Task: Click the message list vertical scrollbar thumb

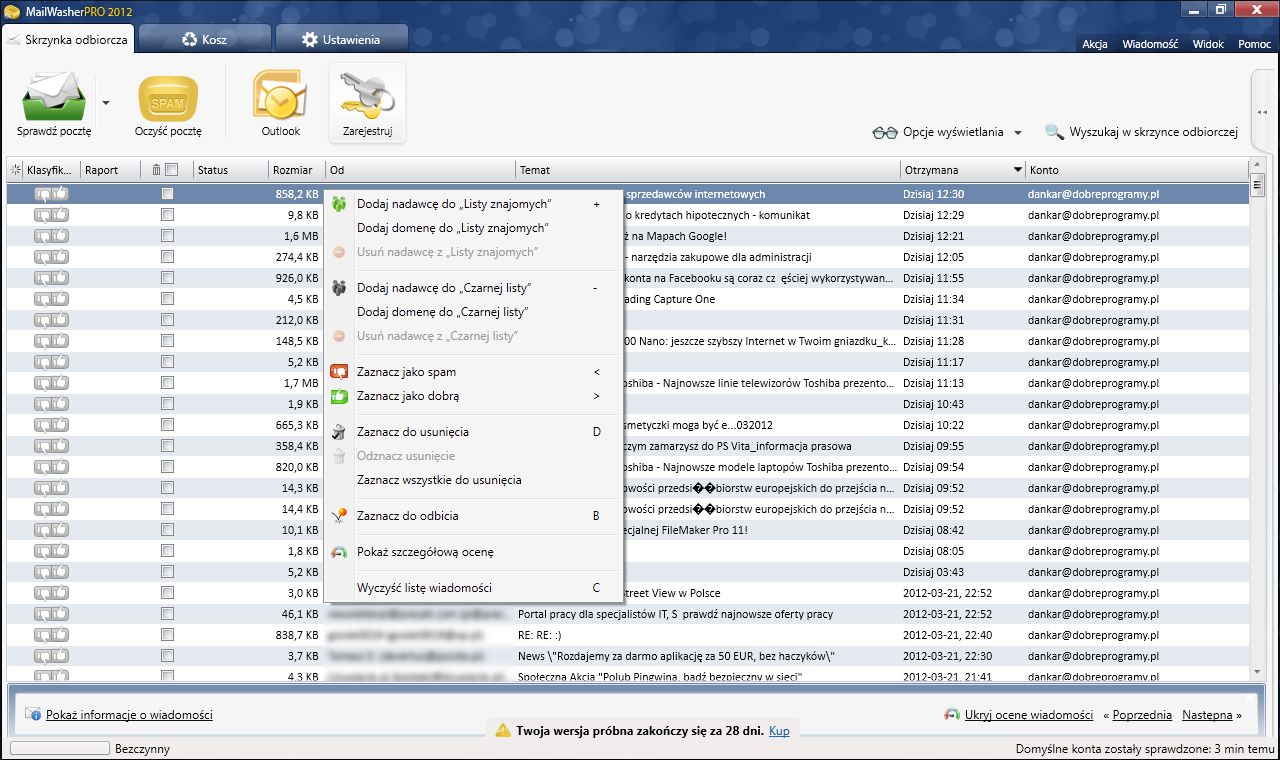Action: pyautogui.click(x=1258, y=186)
